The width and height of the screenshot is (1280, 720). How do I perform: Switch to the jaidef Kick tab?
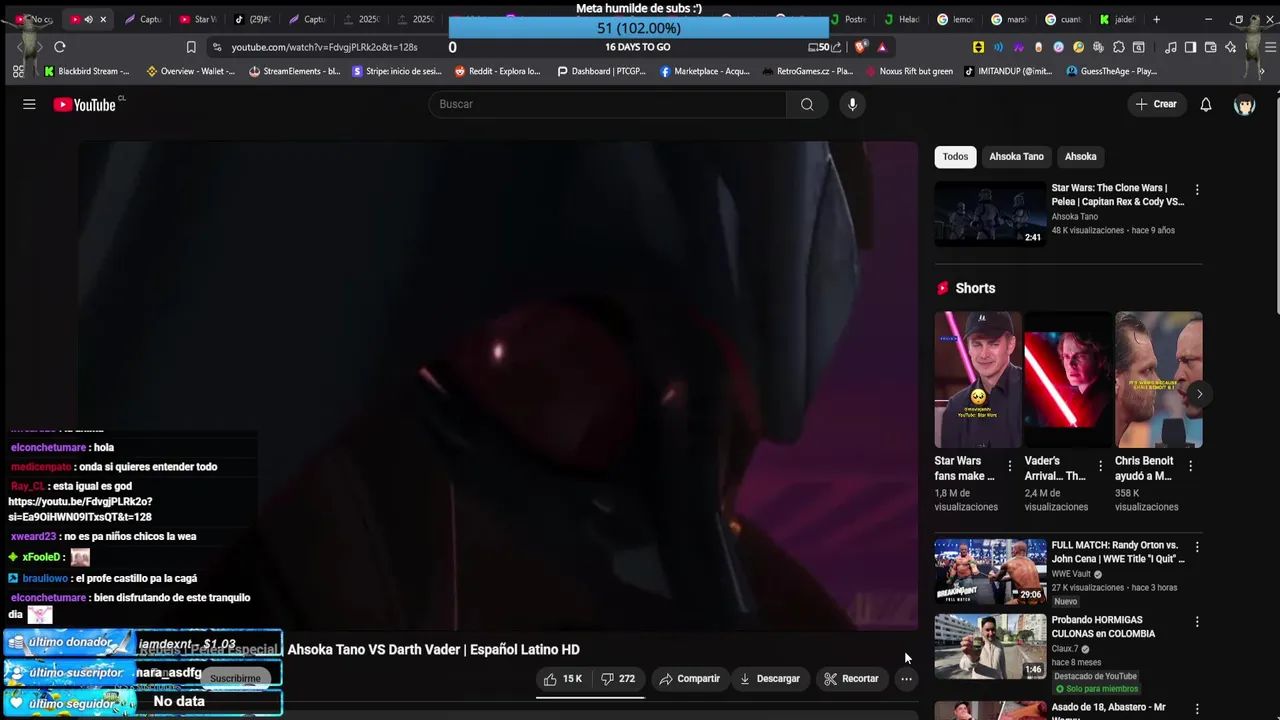click(x=1118, y=19)
